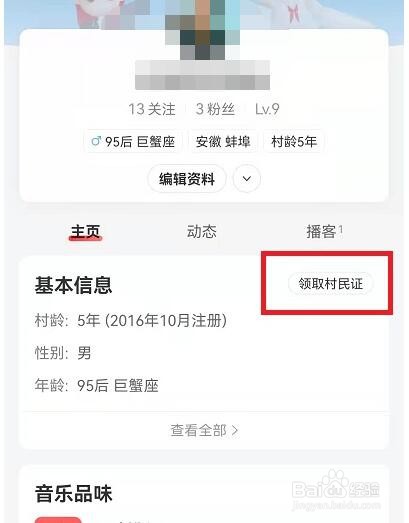The height and width of the screenshot is (523, 409).
Task: Click the 基本信息 section heading
Action: (73, 285)
